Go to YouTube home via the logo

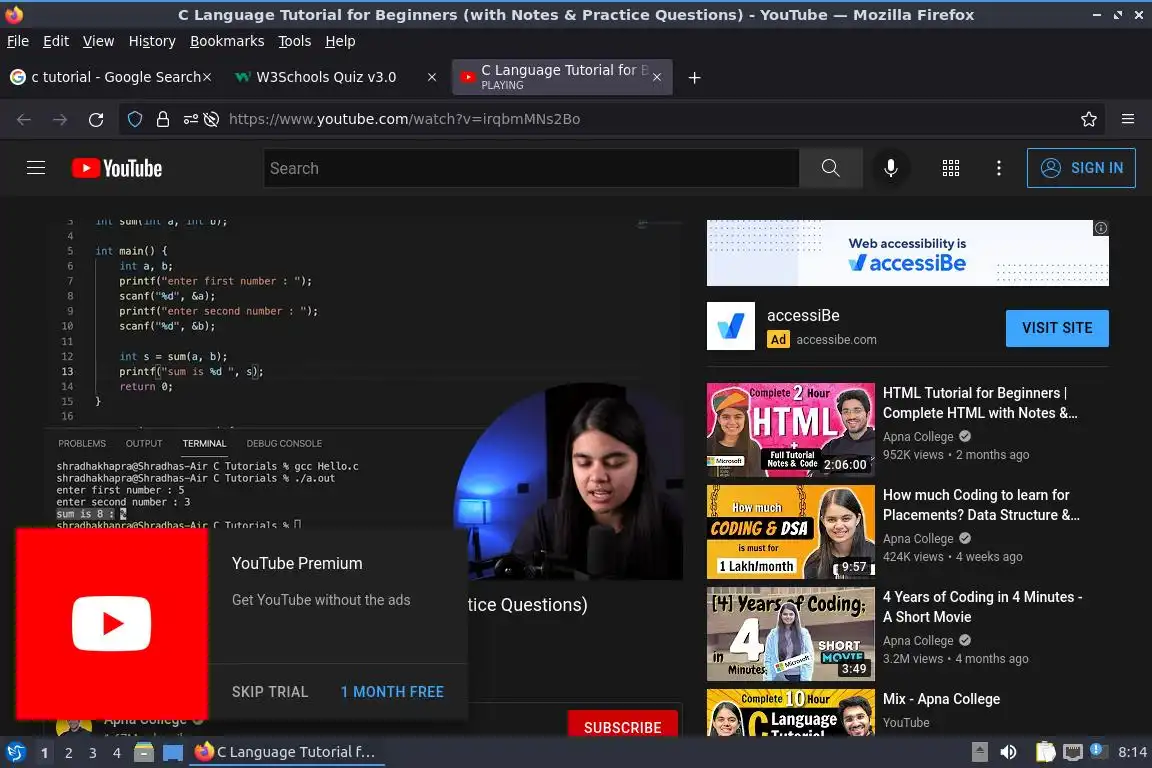coord(117,168)
